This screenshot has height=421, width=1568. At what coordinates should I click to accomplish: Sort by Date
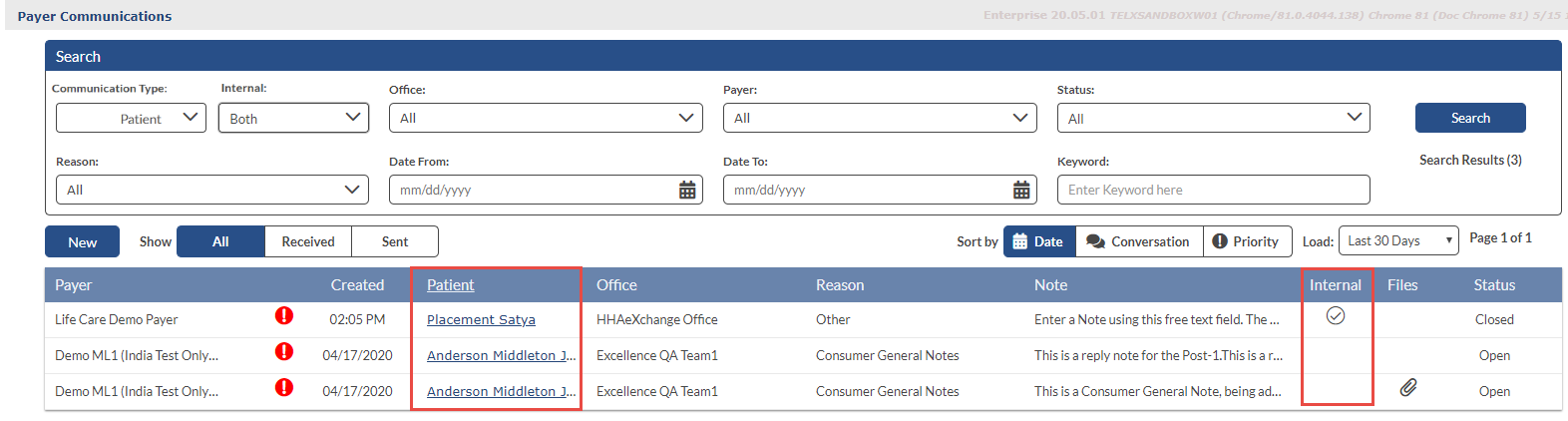pyautogui.click(x=1038, y=241)
